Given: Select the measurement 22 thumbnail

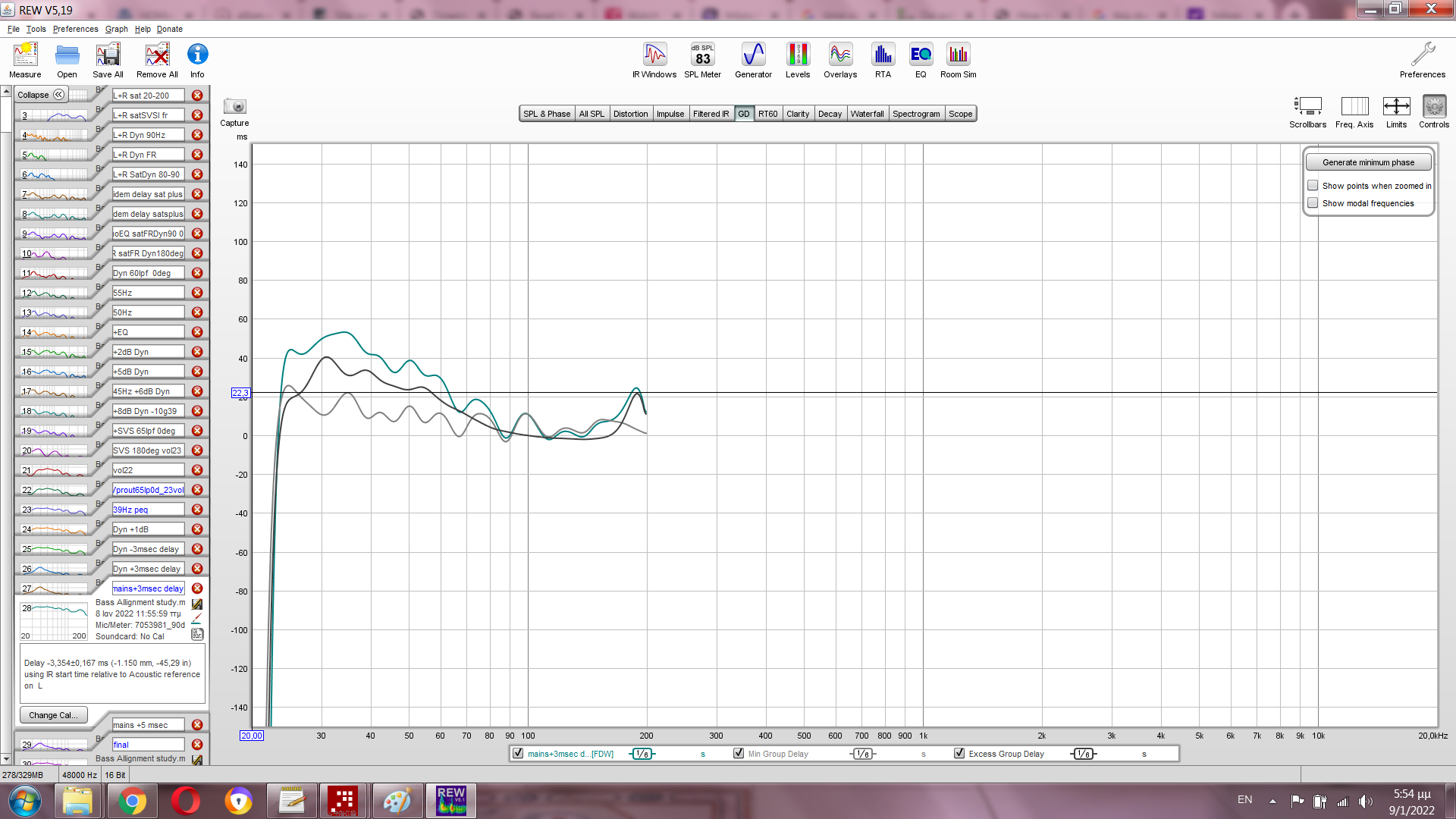Looking at the screenshot, I should coord(54,490).
